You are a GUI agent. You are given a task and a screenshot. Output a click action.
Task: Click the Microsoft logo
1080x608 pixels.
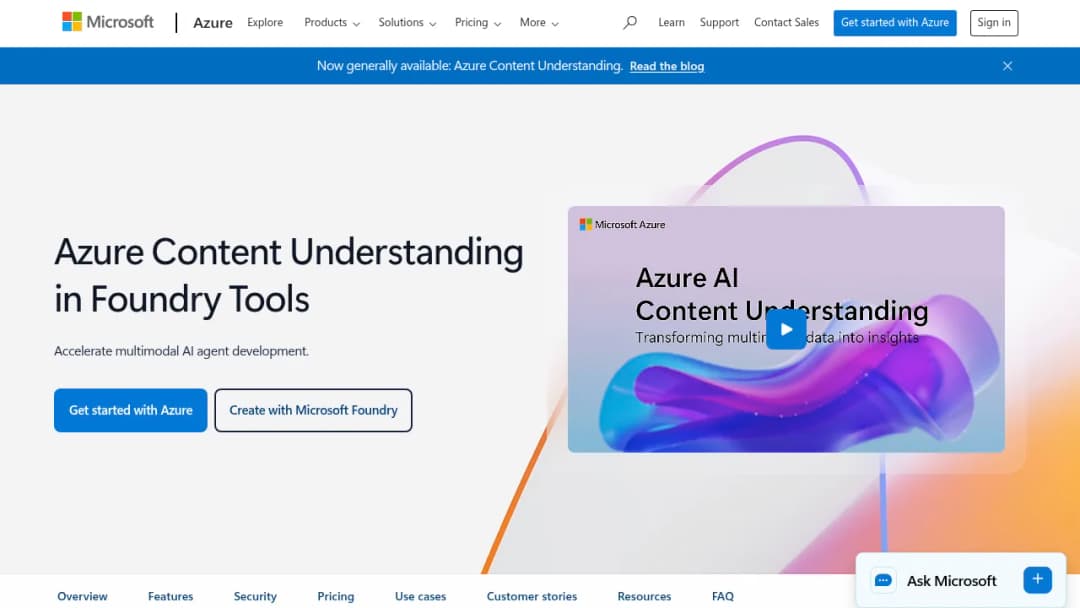click(x=107, y=22)
